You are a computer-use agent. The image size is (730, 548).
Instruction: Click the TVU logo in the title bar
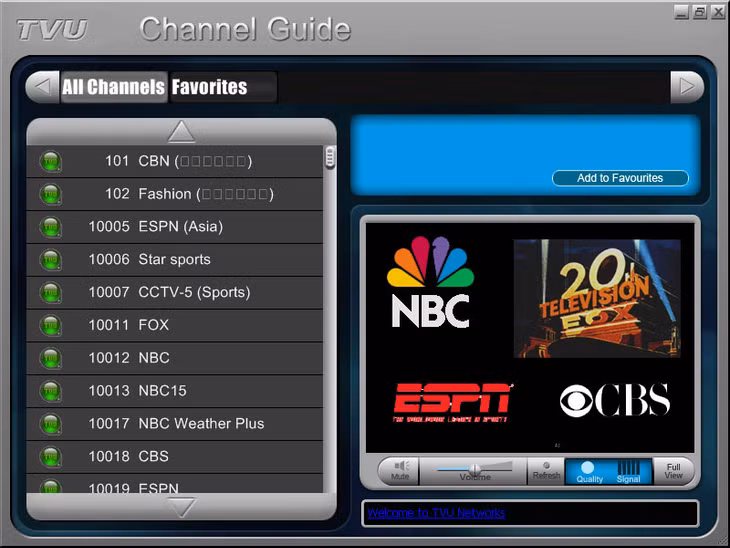tap(52, 30)
